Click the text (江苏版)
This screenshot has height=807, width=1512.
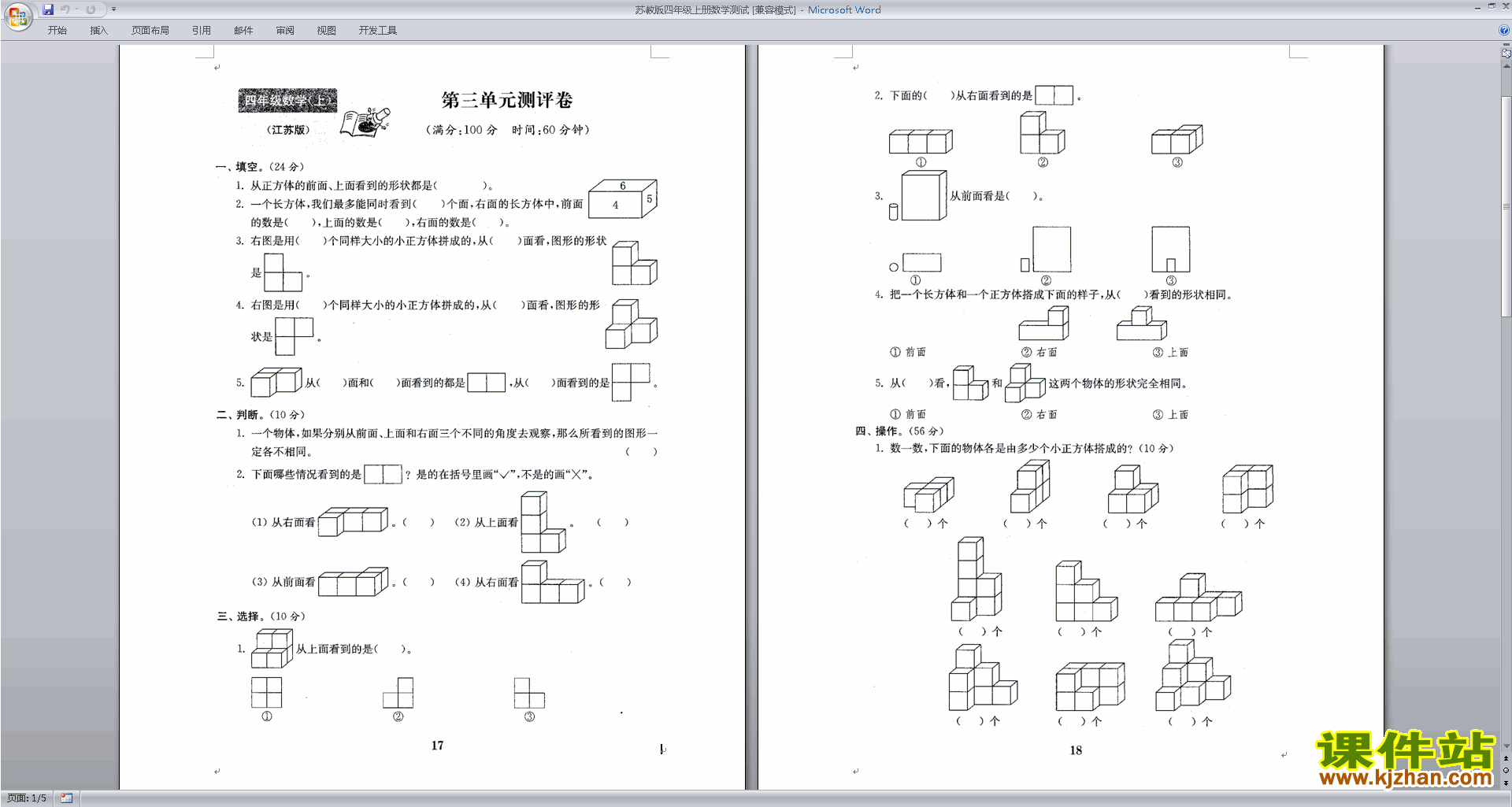[x=288, y=130]
